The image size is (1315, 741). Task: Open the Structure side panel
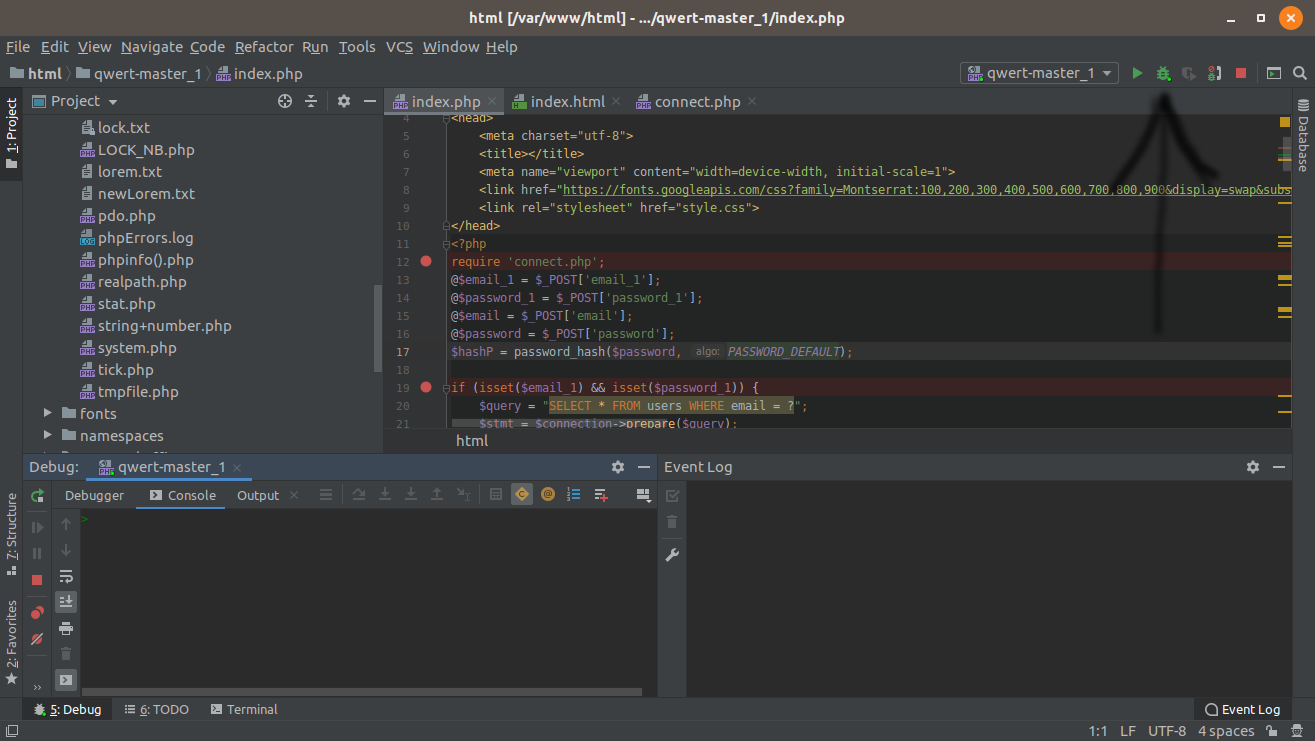click(12, 534)
